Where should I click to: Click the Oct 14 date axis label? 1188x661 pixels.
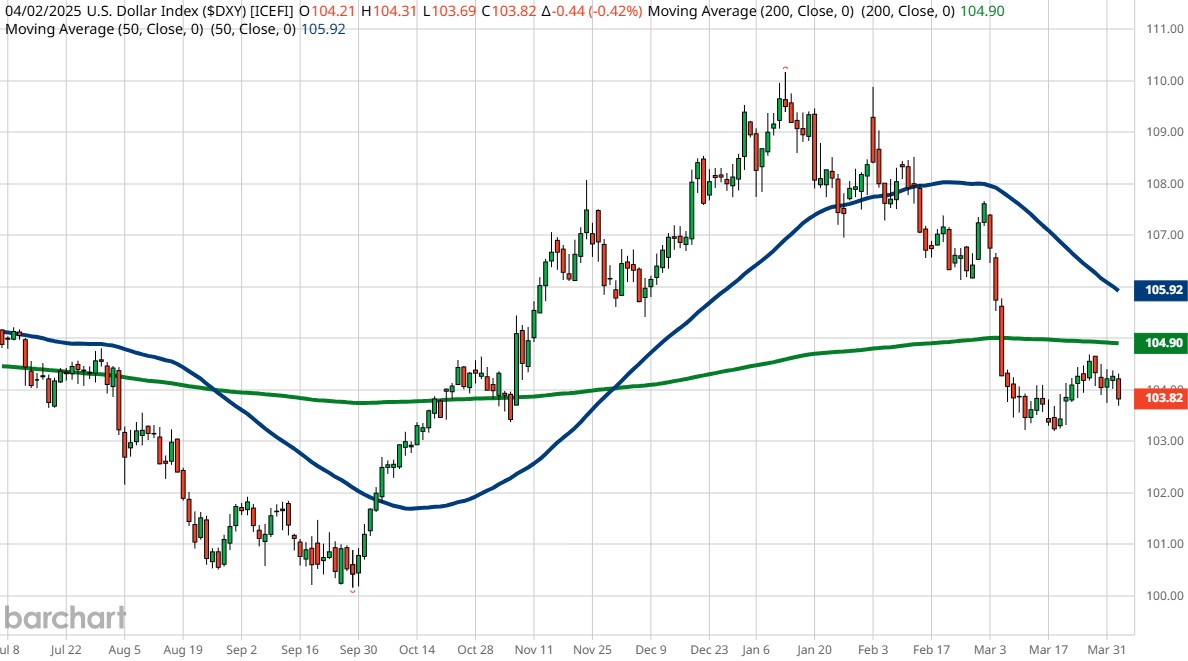coord(417,650)
